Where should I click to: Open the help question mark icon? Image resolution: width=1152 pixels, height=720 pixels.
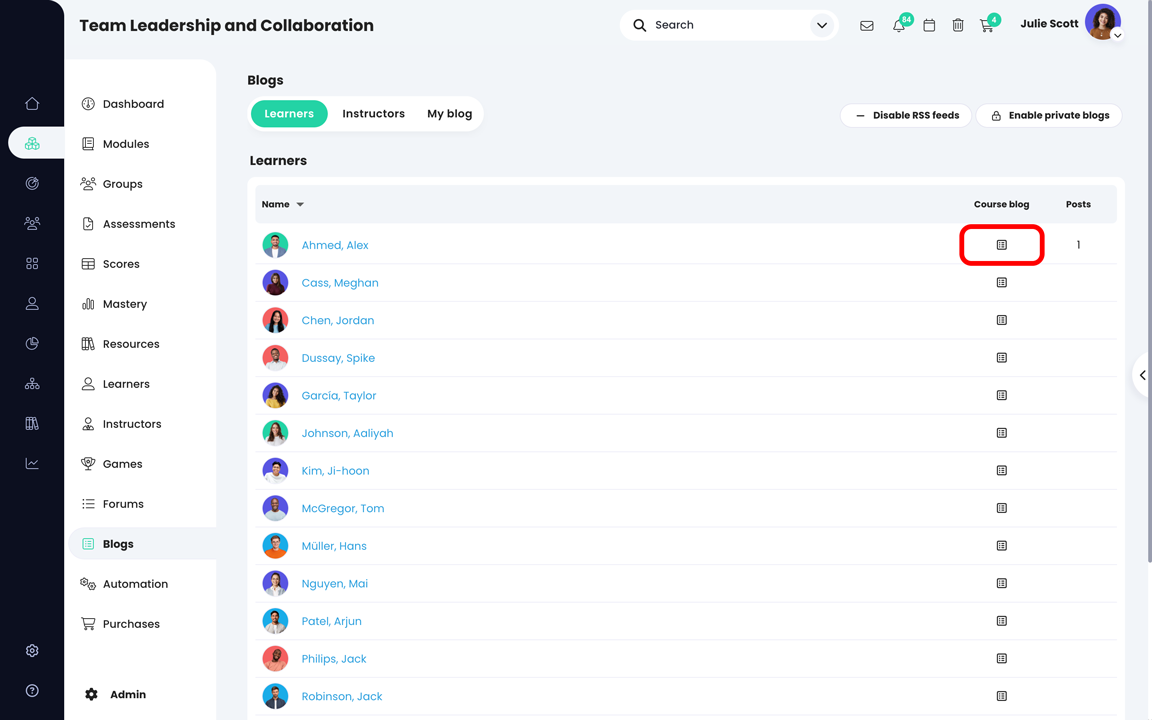pyautogui.click(x=32, y=691)
